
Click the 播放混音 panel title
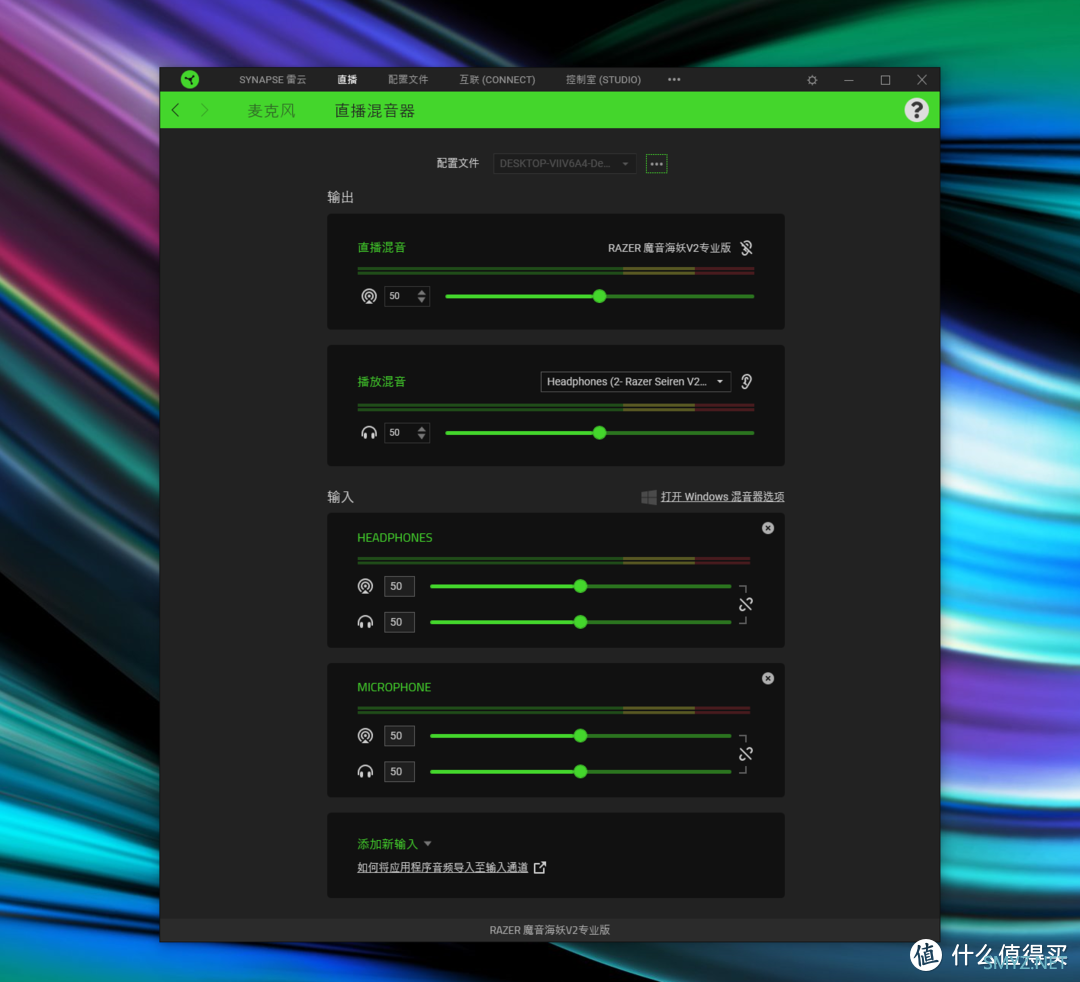tap(382, 382)
